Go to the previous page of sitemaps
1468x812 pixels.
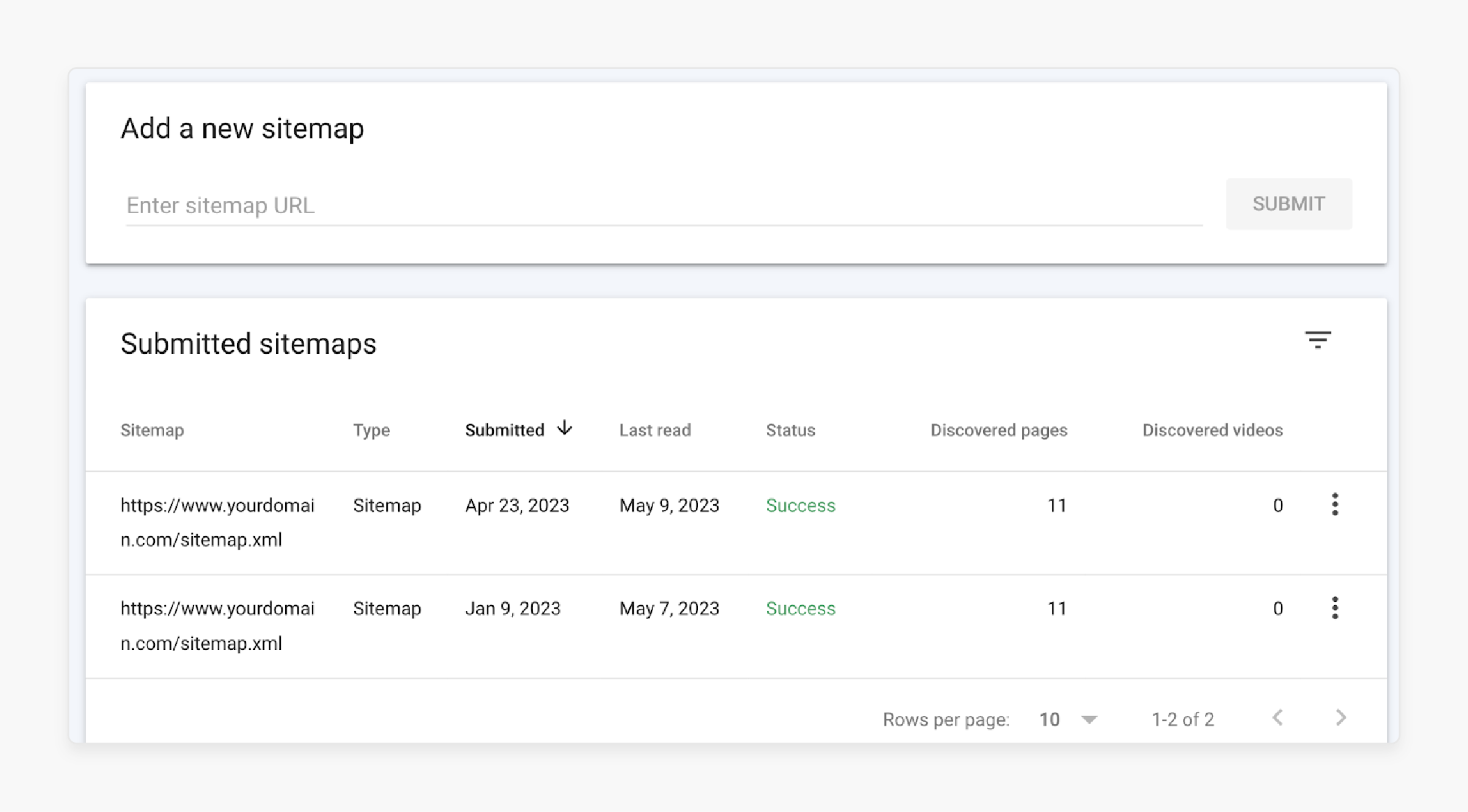[x=1278, y=717]
